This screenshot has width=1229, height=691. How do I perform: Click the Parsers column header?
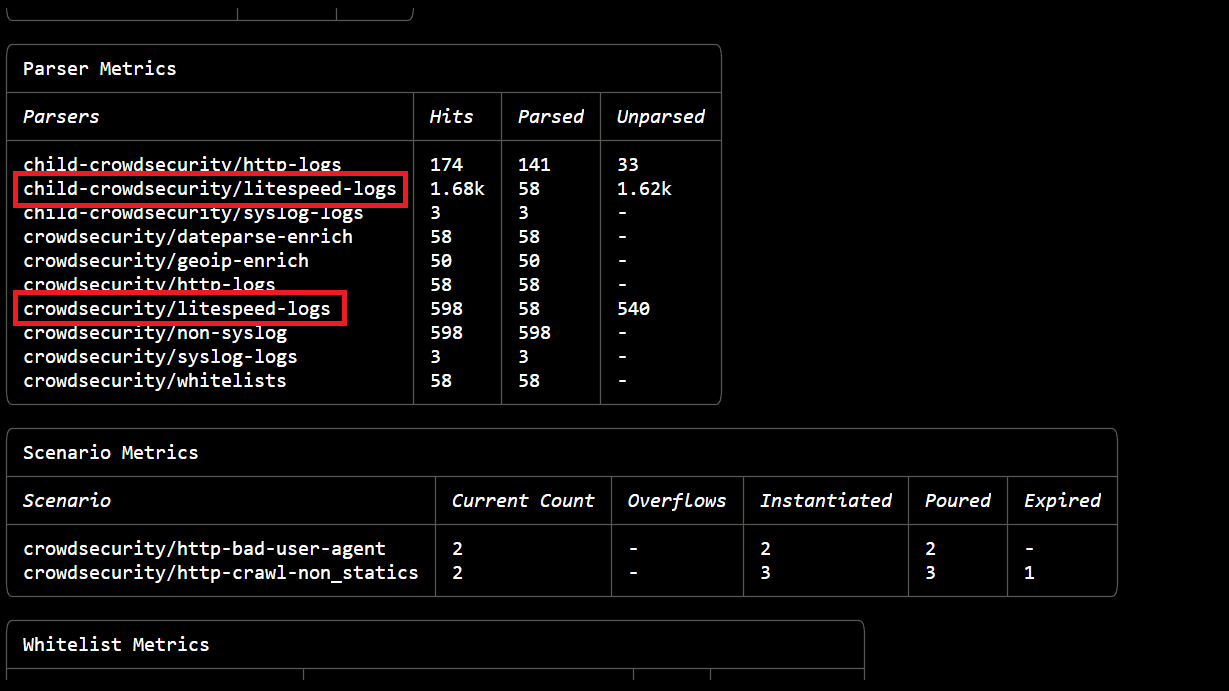tap(61, 117)
